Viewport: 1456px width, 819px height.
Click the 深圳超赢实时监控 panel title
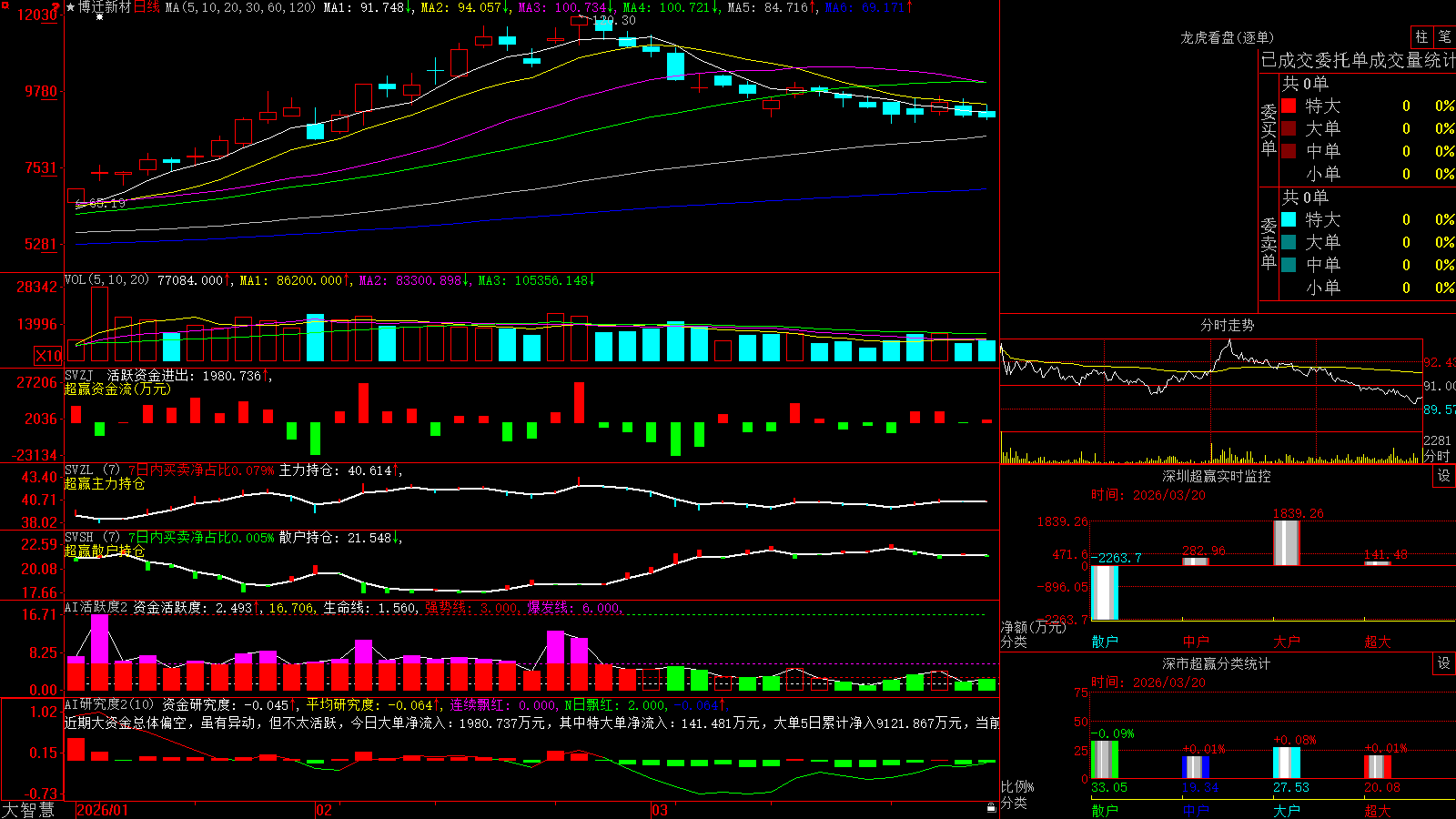(x=1217, y=476)
